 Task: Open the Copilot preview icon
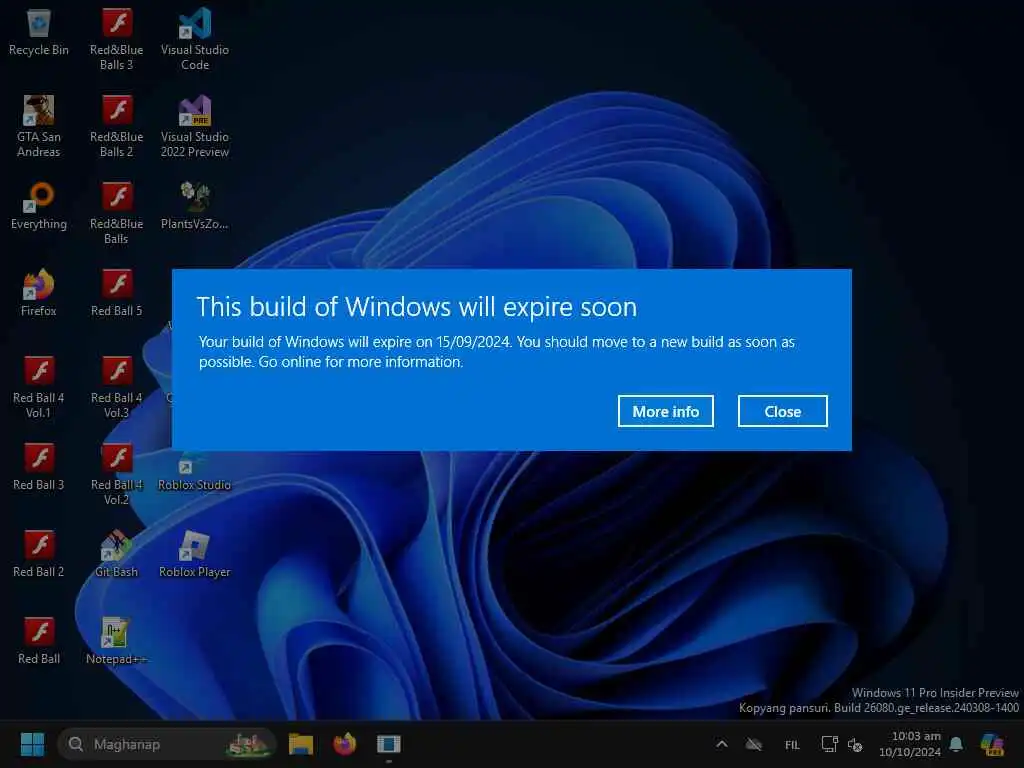[992, 744]
